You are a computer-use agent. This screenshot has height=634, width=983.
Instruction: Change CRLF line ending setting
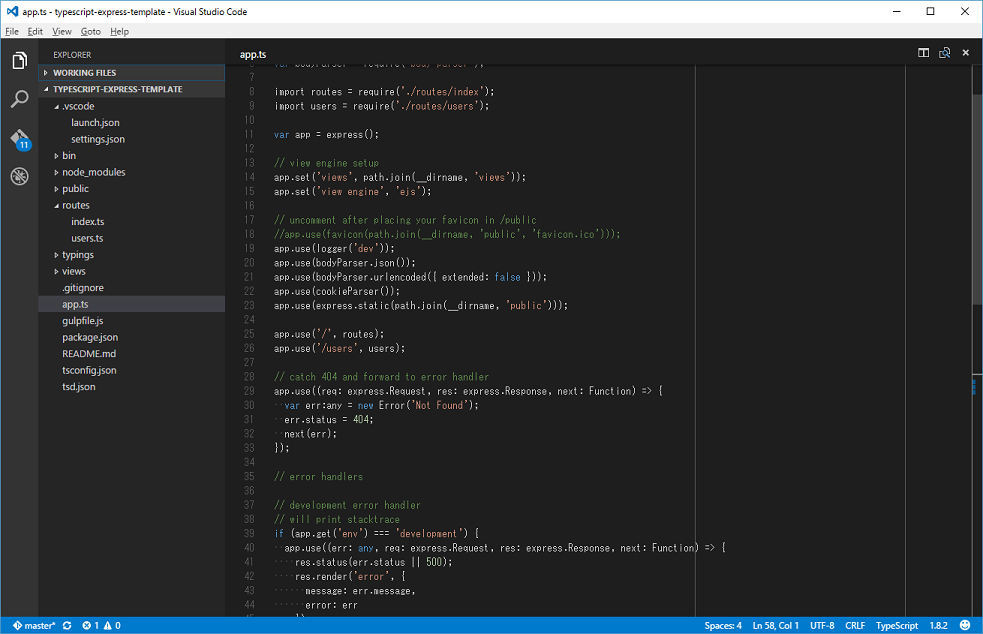point(854,625)
